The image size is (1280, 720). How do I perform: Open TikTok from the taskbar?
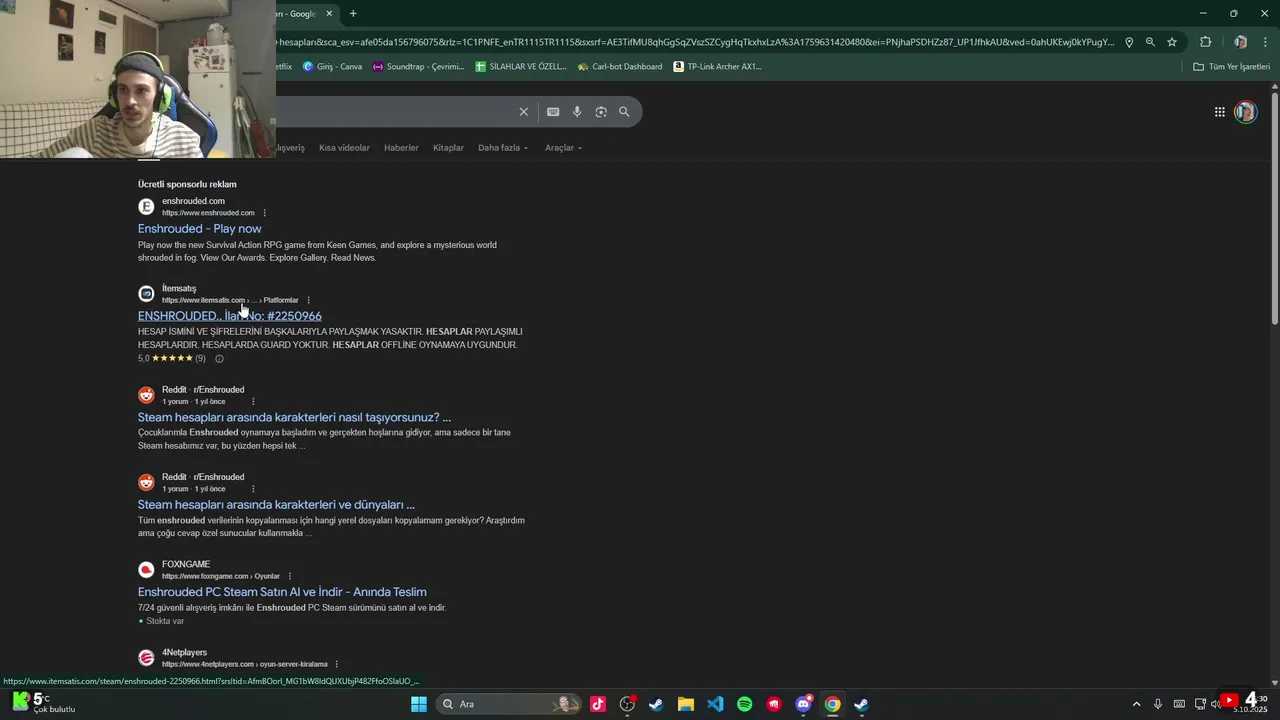598,704
